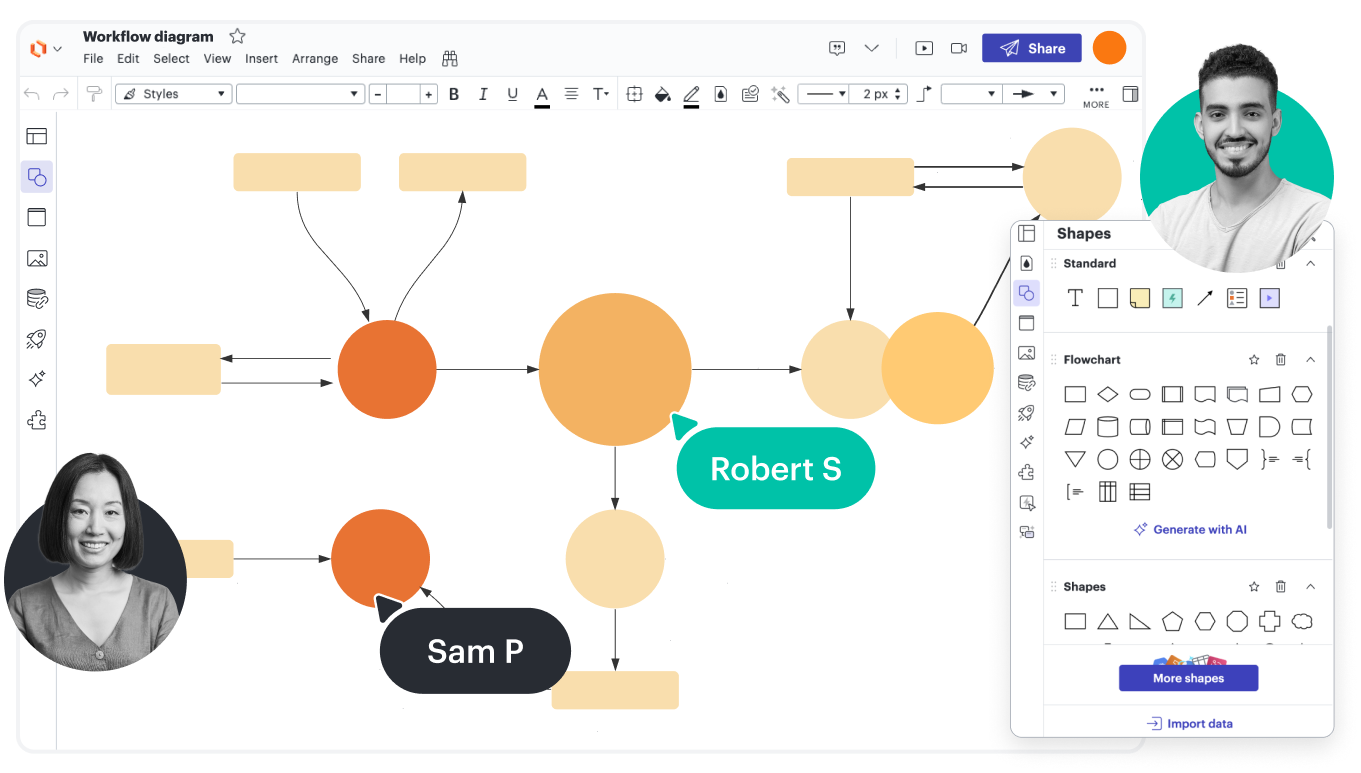Collapse the Flowchart section chevron
This screenshot has width=1361, height=773.
click(x=1310, y=360)
